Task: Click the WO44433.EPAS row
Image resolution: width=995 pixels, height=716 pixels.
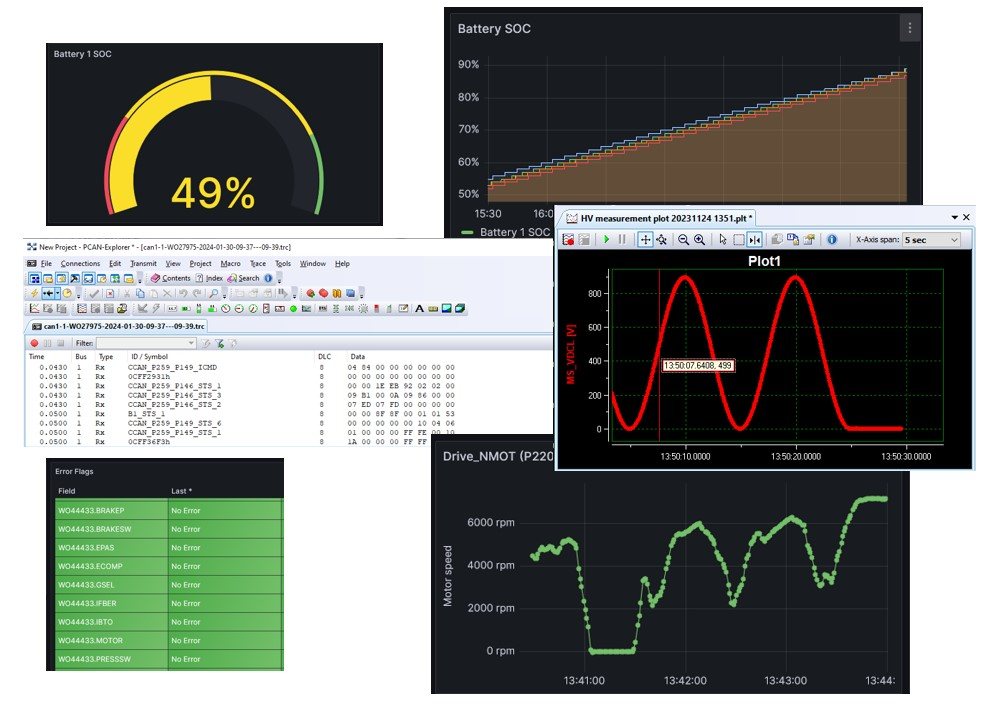Action: point(169,547)
